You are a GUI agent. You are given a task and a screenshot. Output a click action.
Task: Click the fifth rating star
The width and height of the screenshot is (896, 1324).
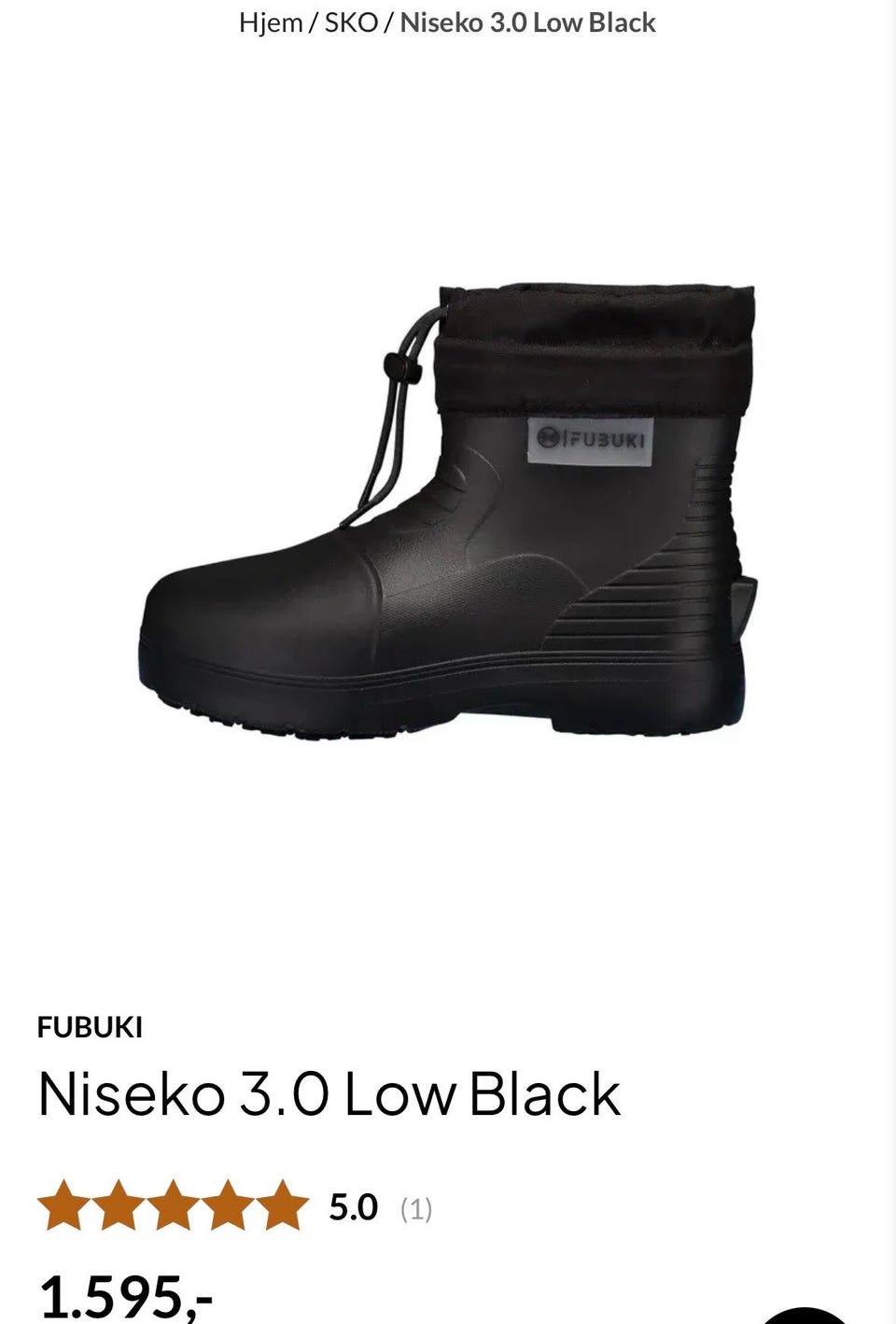point(283,1205)
